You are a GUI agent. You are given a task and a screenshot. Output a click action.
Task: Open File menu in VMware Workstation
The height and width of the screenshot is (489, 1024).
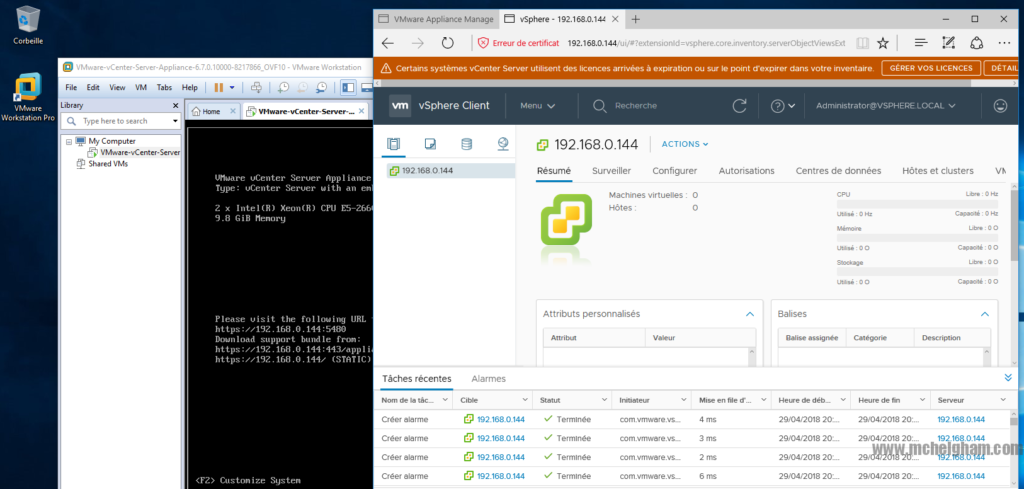click(x=71, y=87)
